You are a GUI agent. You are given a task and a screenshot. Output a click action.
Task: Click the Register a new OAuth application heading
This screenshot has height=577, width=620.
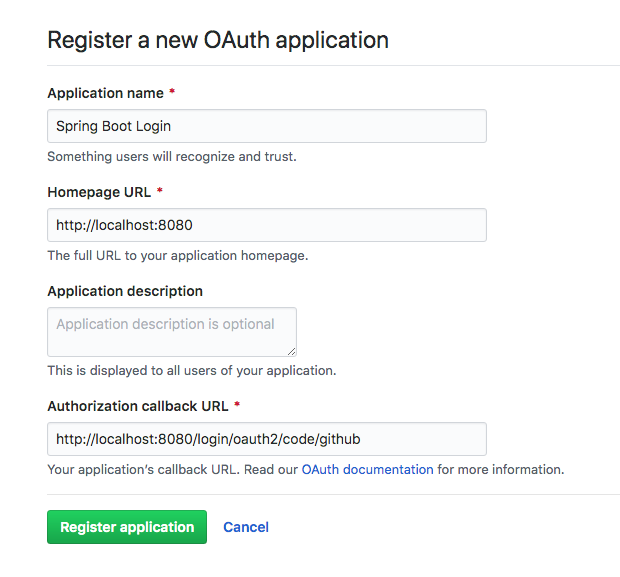218,41
